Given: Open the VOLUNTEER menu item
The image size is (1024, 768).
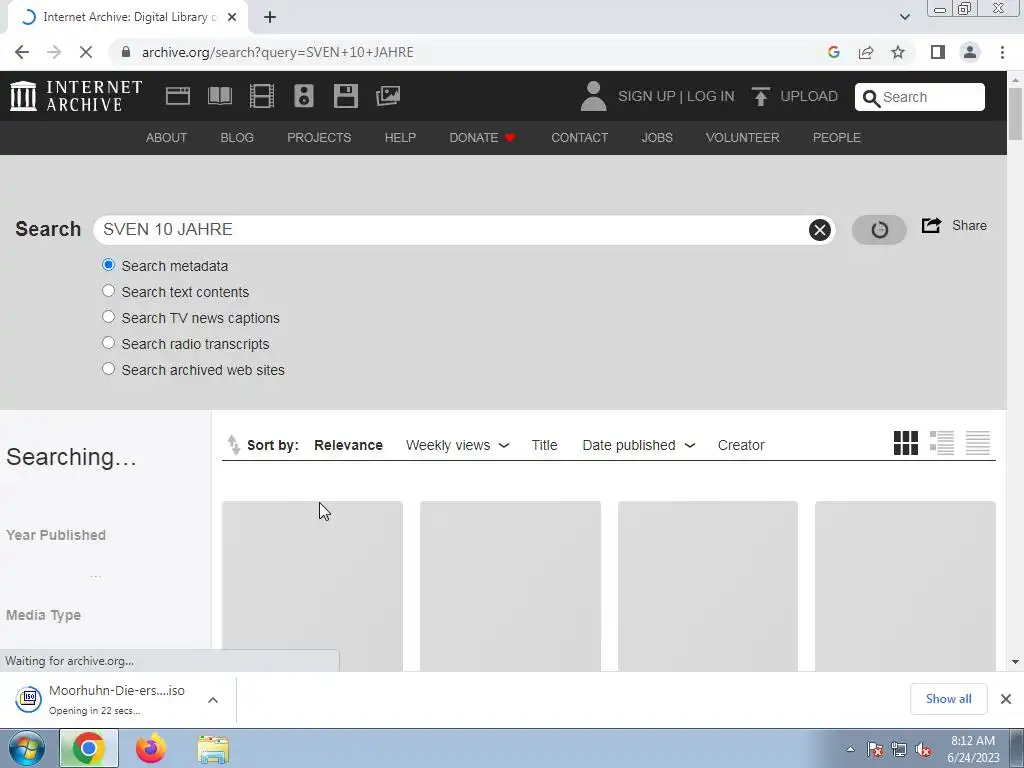Looking at the screenshot, I should 743,138.
